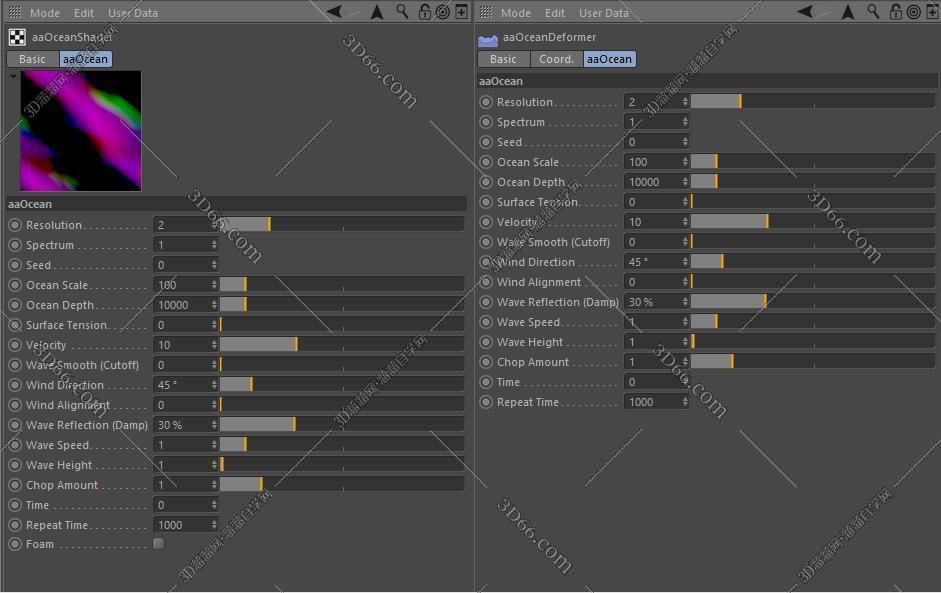Switch to the Coord. tab
The image size is (941, 593).
coord(556,59)
